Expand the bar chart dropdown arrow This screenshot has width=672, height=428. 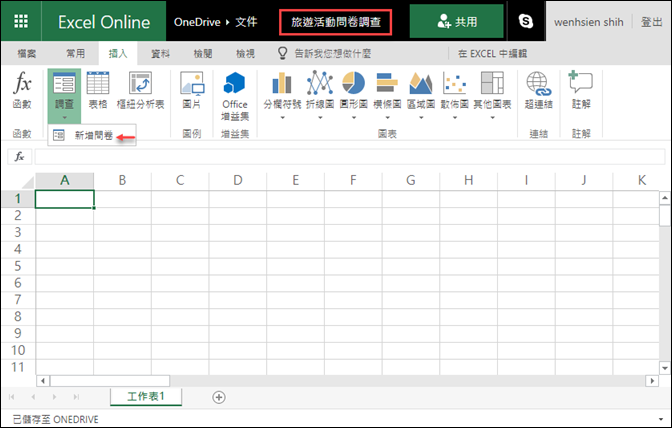click(387, 118)
